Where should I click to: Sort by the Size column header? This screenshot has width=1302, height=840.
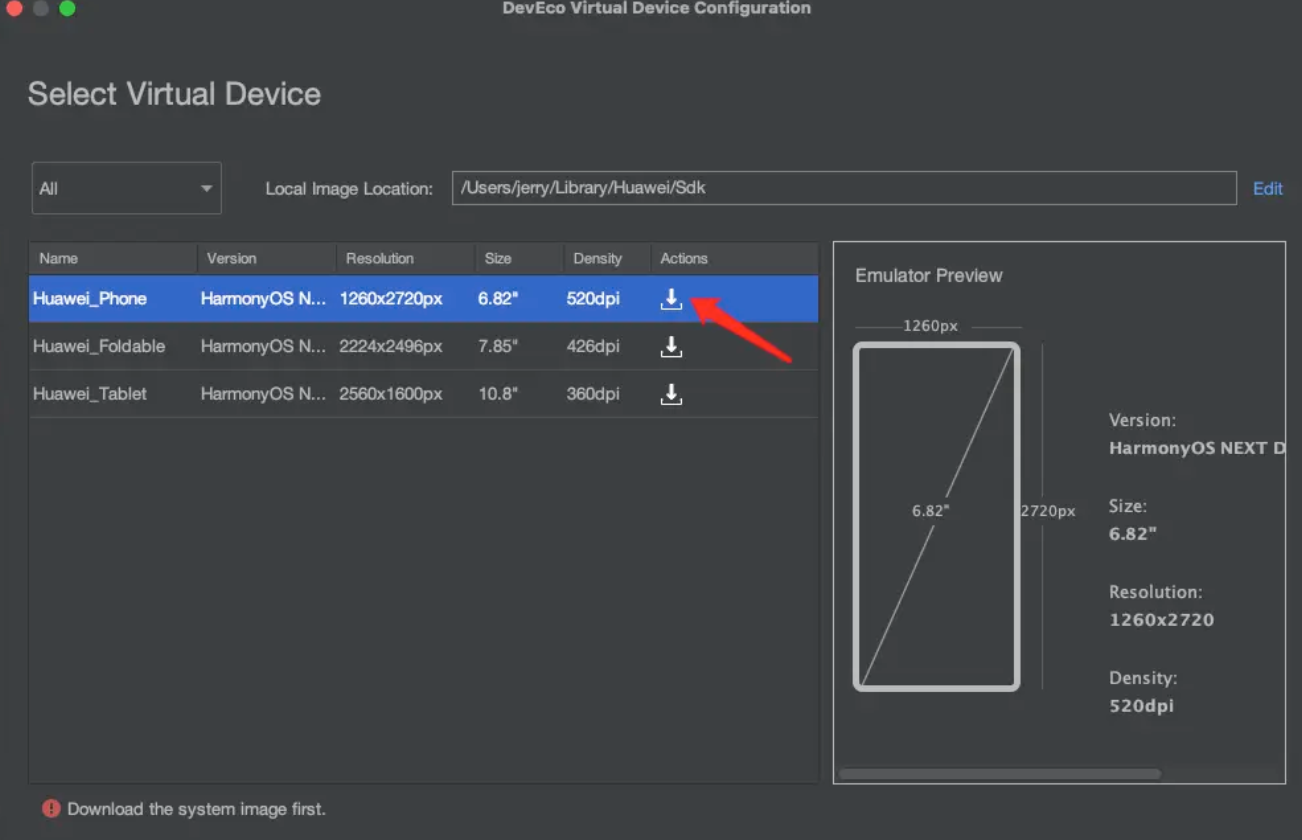519,258
